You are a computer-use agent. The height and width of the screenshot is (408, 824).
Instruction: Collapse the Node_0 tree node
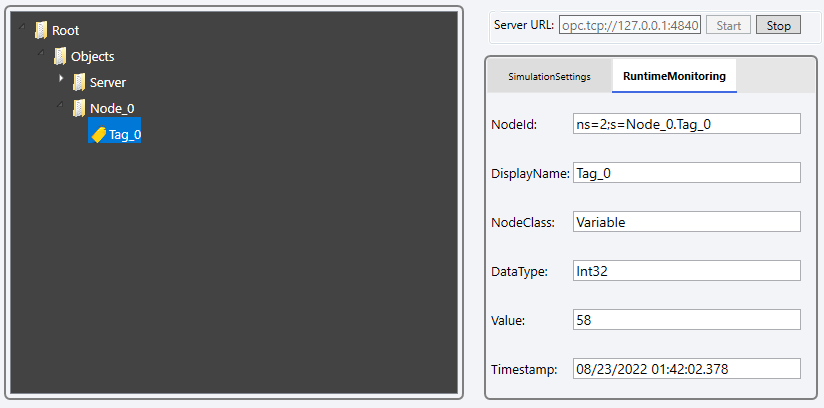(x=61, y=104)
